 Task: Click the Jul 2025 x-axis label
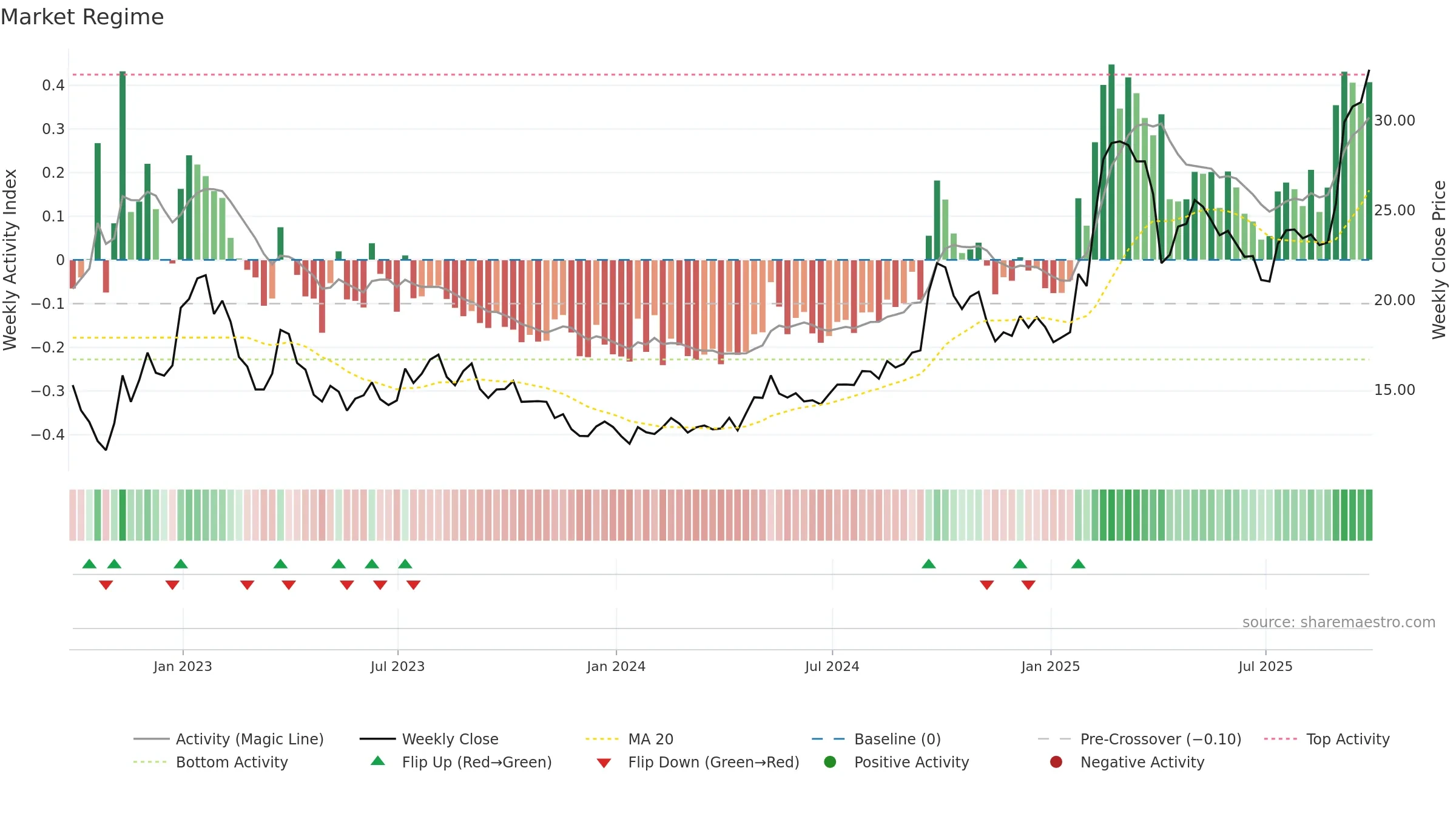tap(1265, 666)
